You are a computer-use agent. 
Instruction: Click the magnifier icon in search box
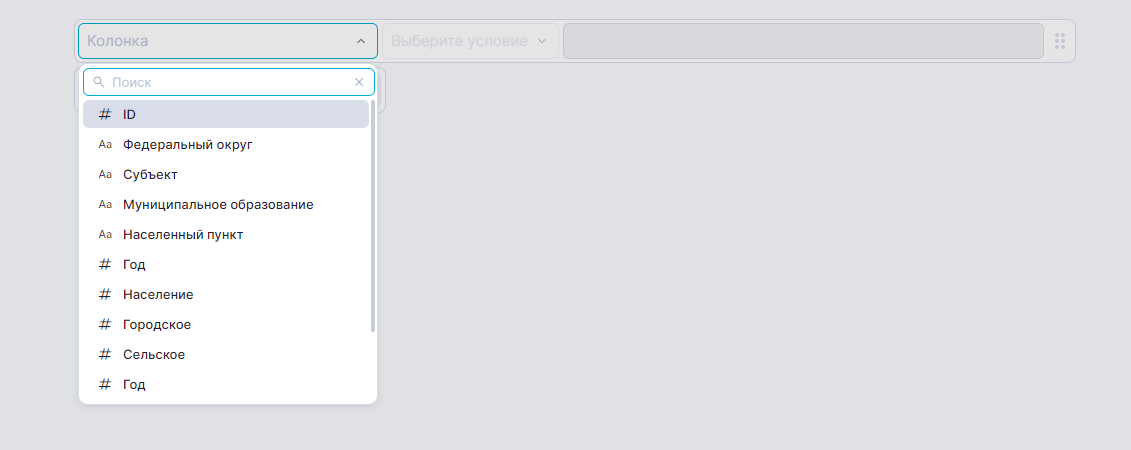click(99, 82)
